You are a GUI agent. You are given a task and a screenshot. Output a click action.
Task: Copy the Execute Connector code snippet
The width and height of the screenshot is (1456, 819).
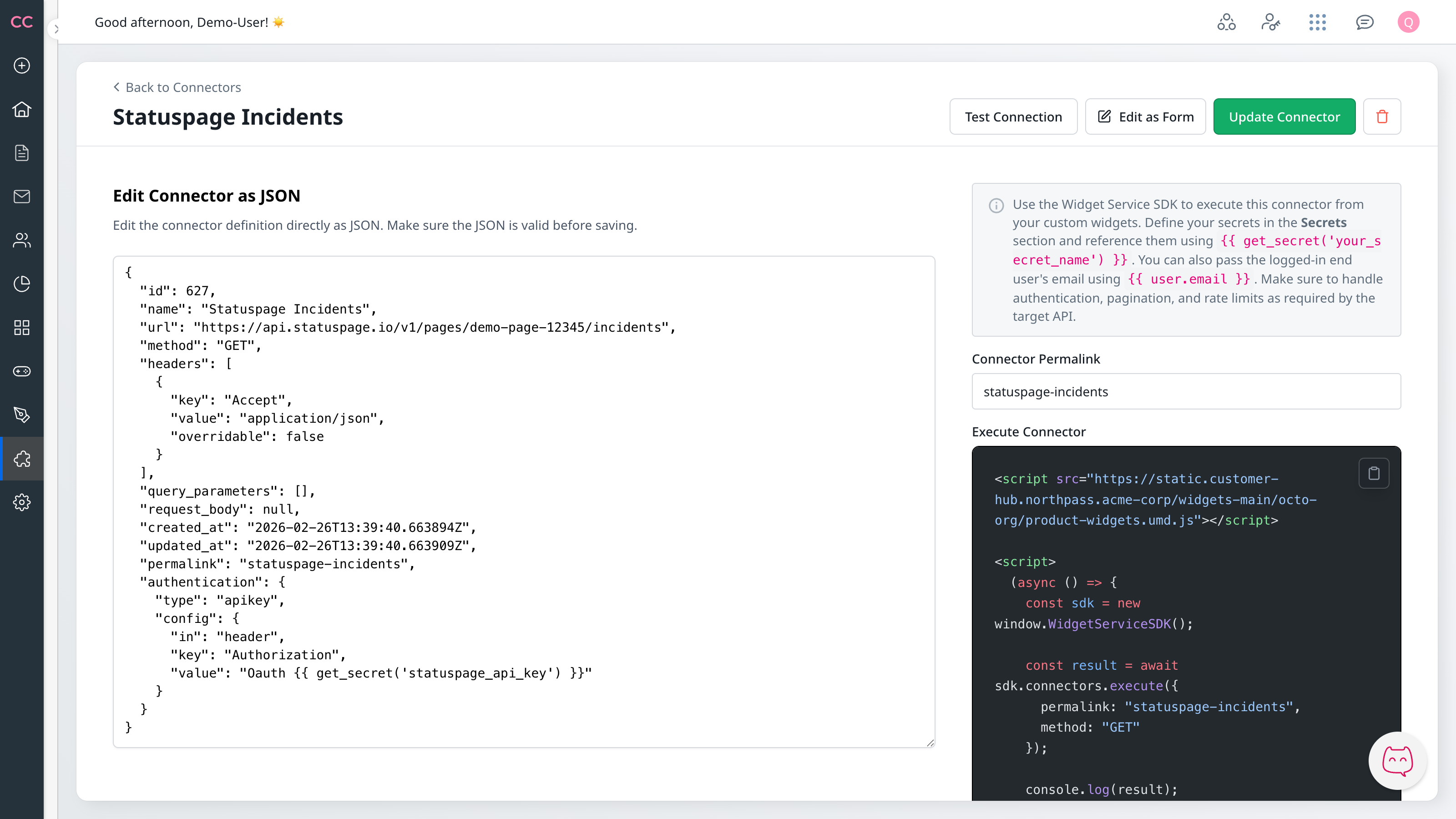(1375, 473)
